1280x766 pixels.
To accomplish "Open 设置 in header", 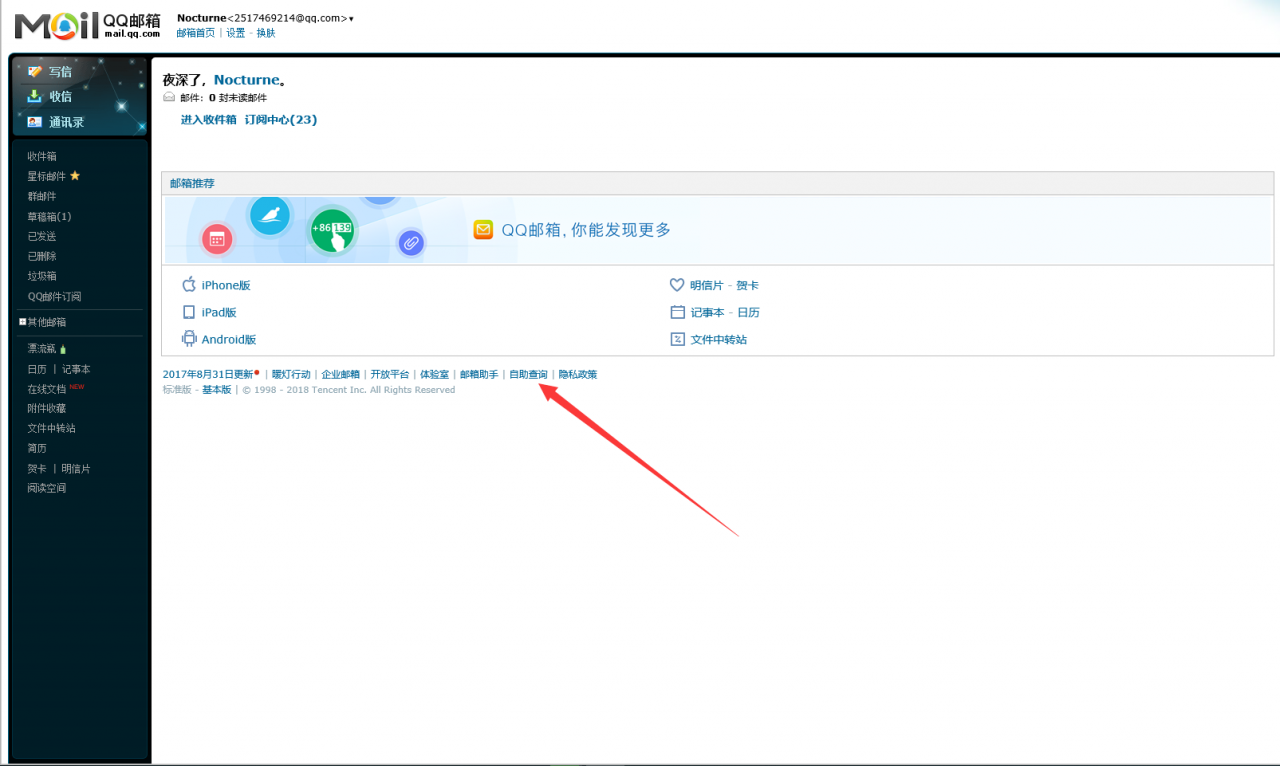I will (236, 33).
